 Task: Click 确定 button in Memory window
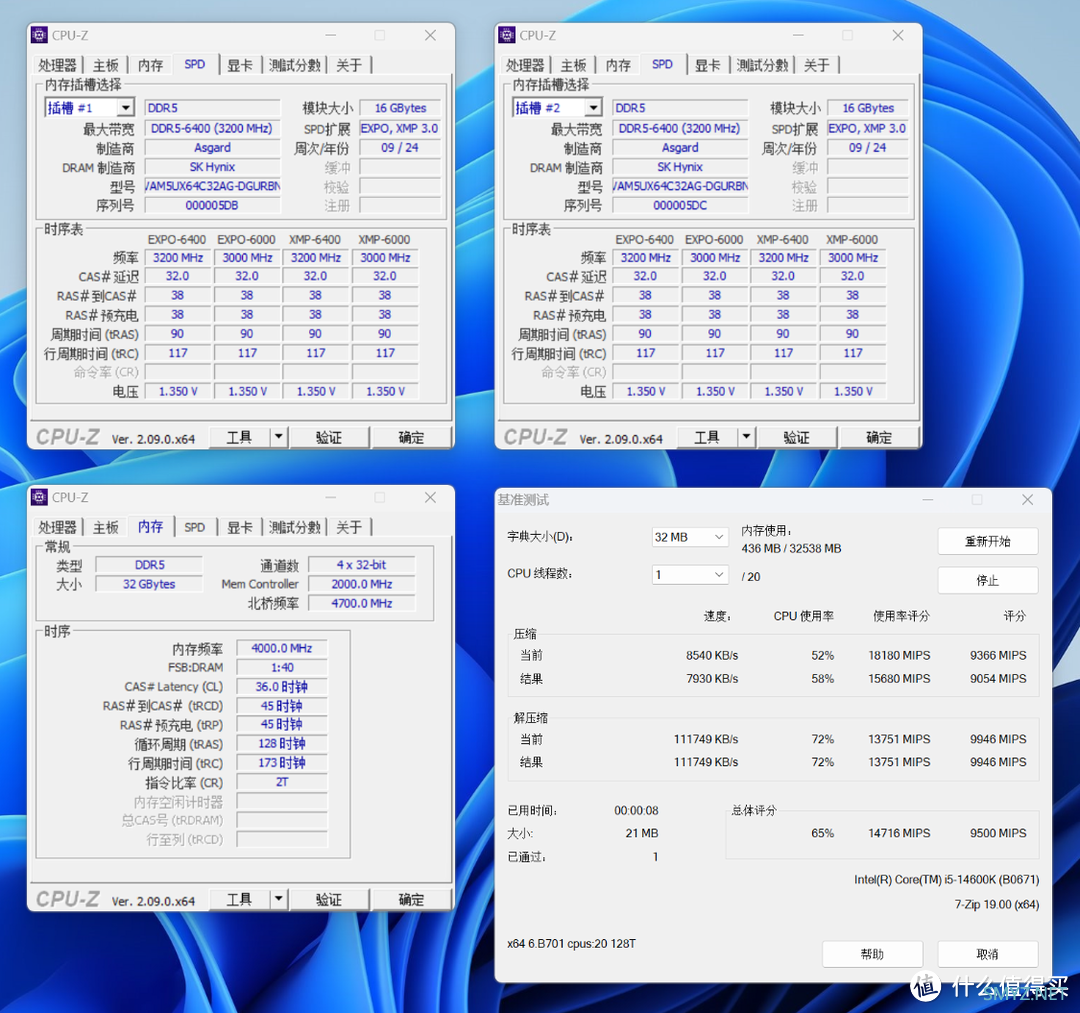(411, 899)
